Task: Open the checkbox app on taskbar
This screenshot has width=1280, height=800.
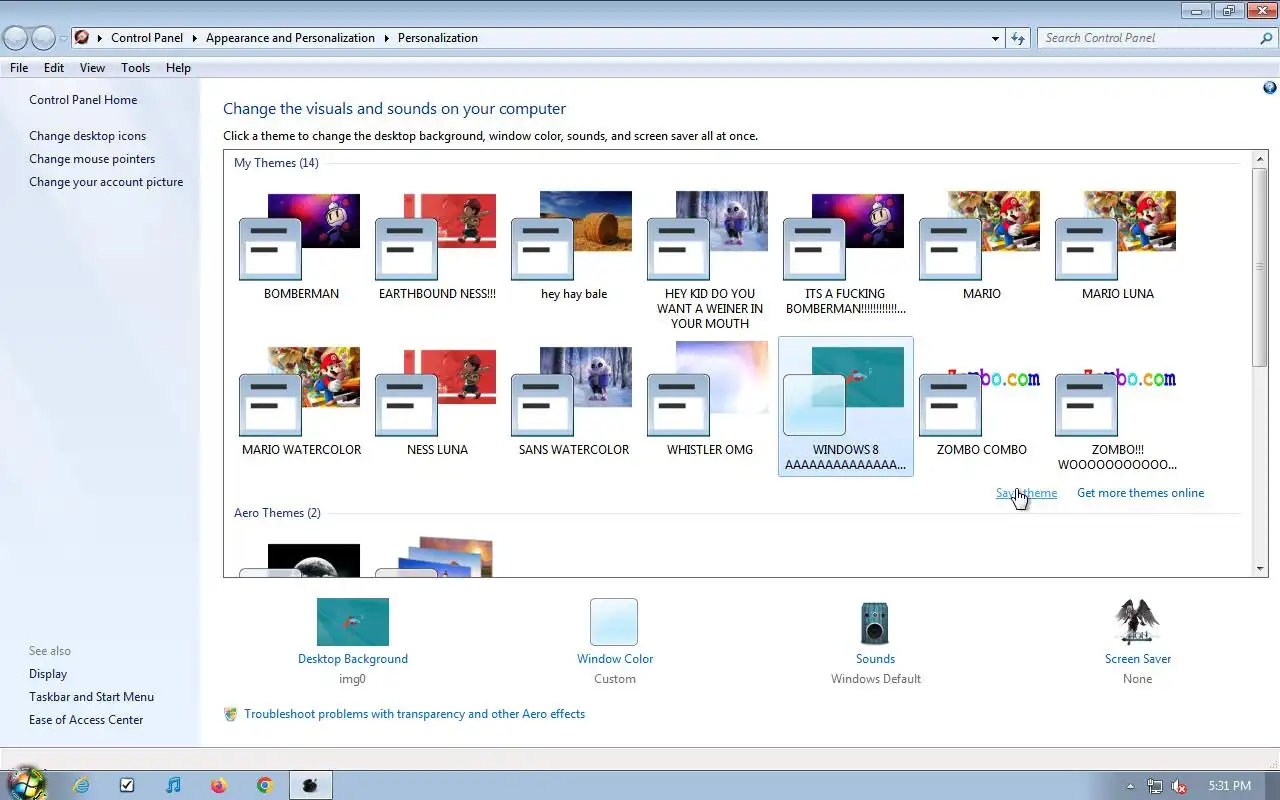Action: coord(127,785)
